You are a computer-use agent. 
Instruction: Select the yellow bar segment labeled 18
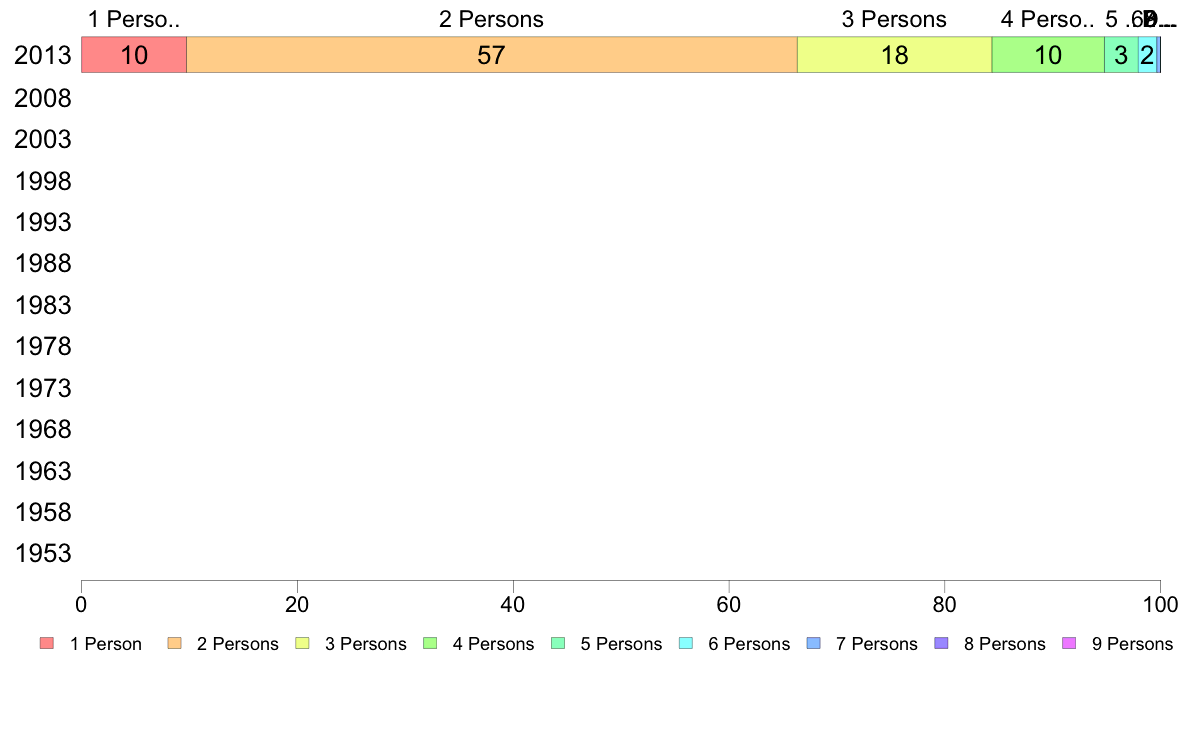click(x=894, y=55)
